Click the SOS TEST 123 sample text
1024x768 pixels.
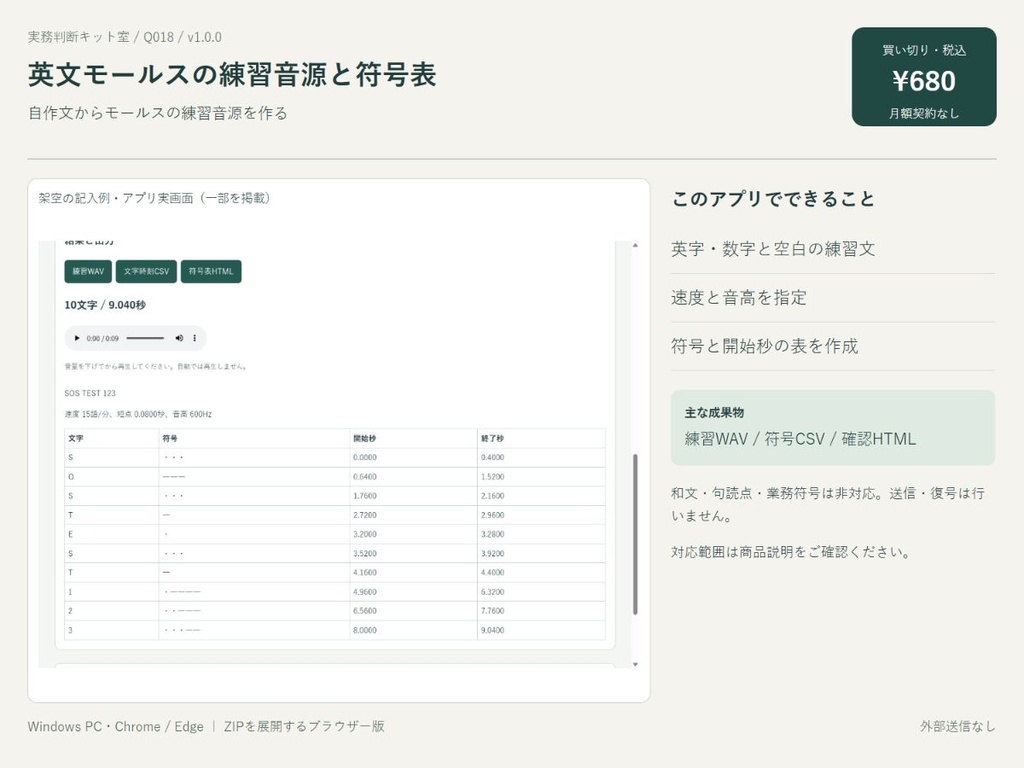pos(90,393)
